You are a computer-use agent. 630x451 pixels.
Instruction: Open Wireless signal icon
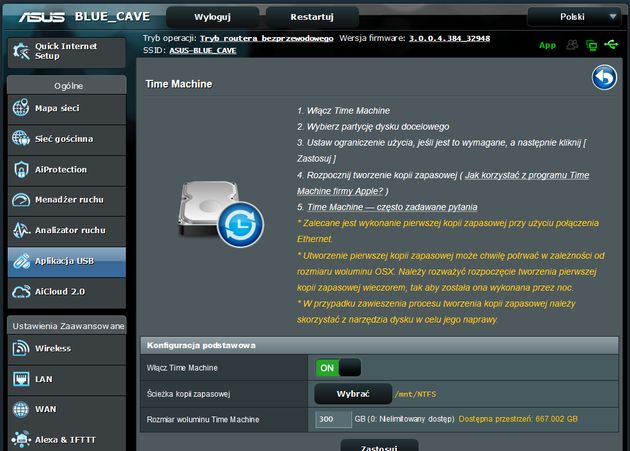[21, 348]
